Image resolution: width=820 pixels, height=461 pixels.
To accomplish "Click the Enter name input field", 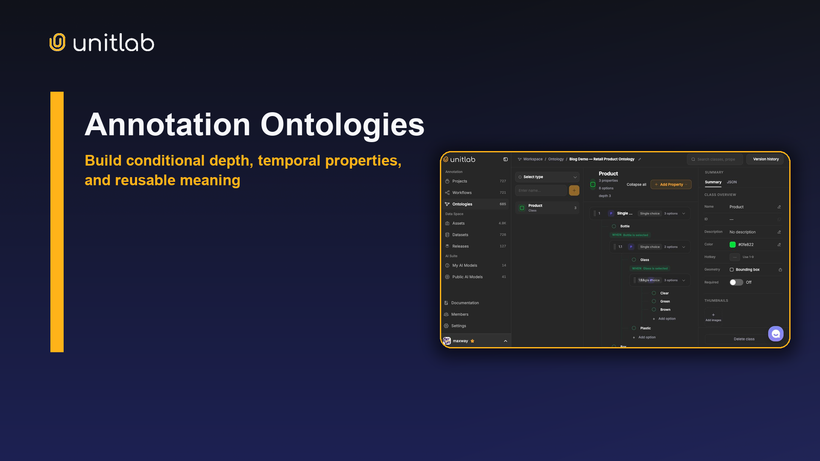I will [541, 190].
